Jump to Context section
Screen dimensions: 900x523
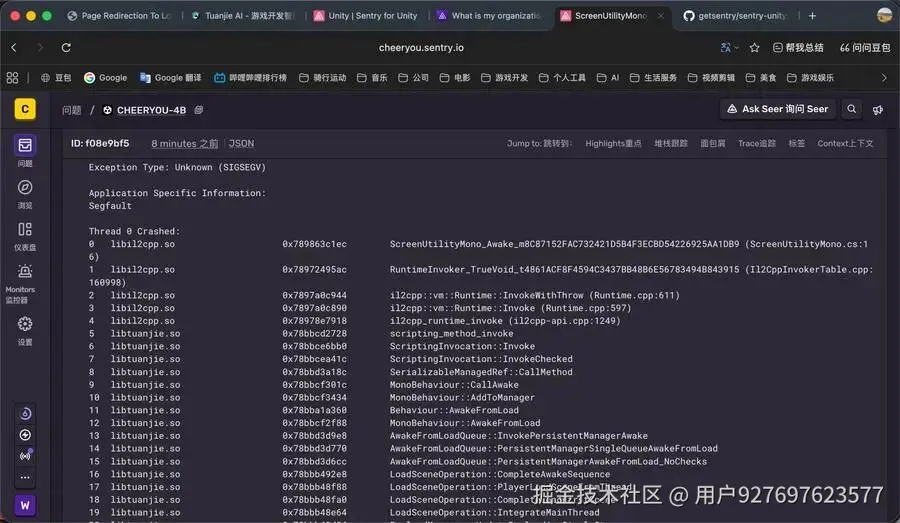point(845,144)
